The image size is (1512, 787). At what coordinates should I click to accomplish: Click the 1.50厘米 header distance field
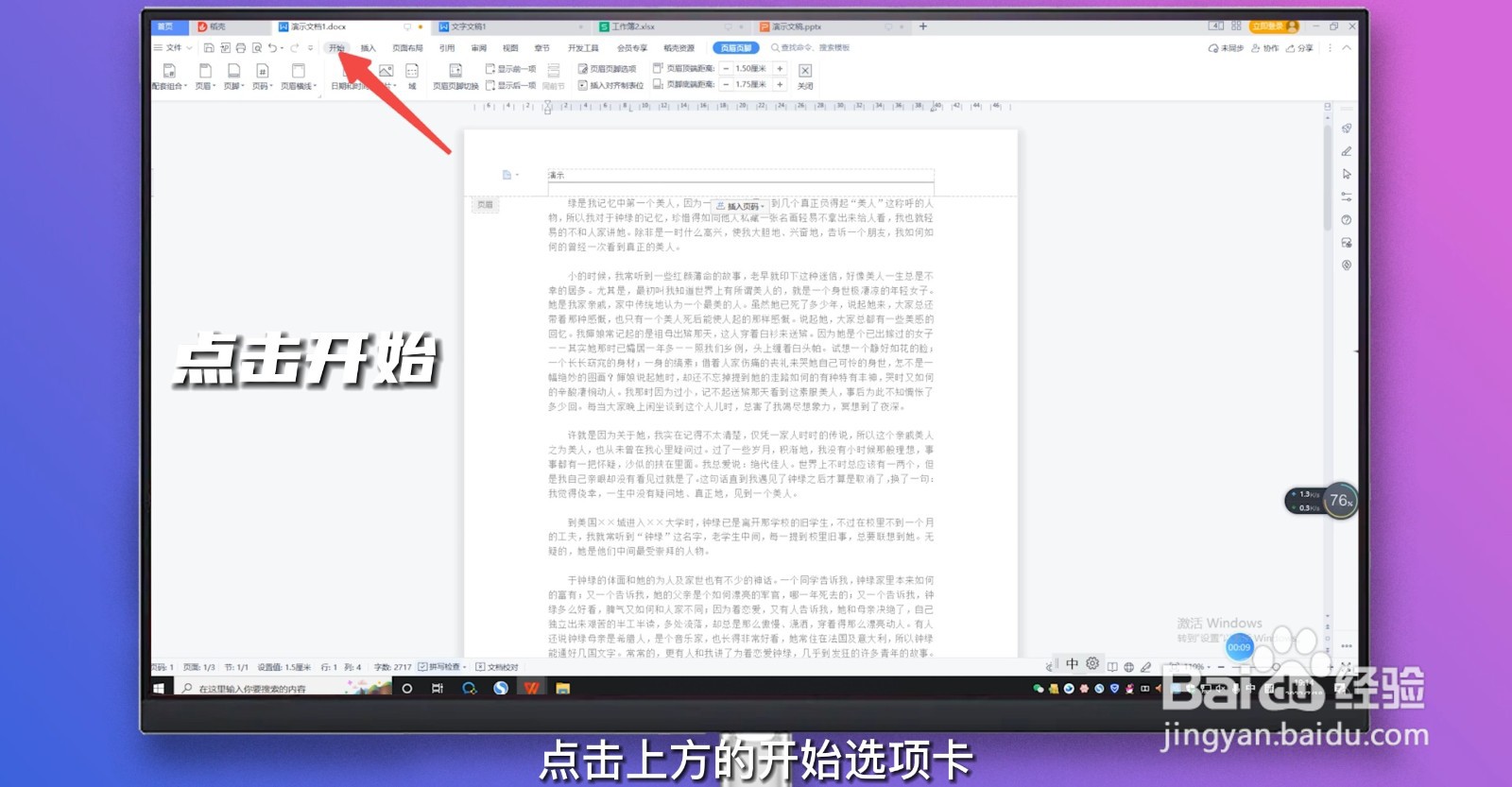(x=752, y=69)
